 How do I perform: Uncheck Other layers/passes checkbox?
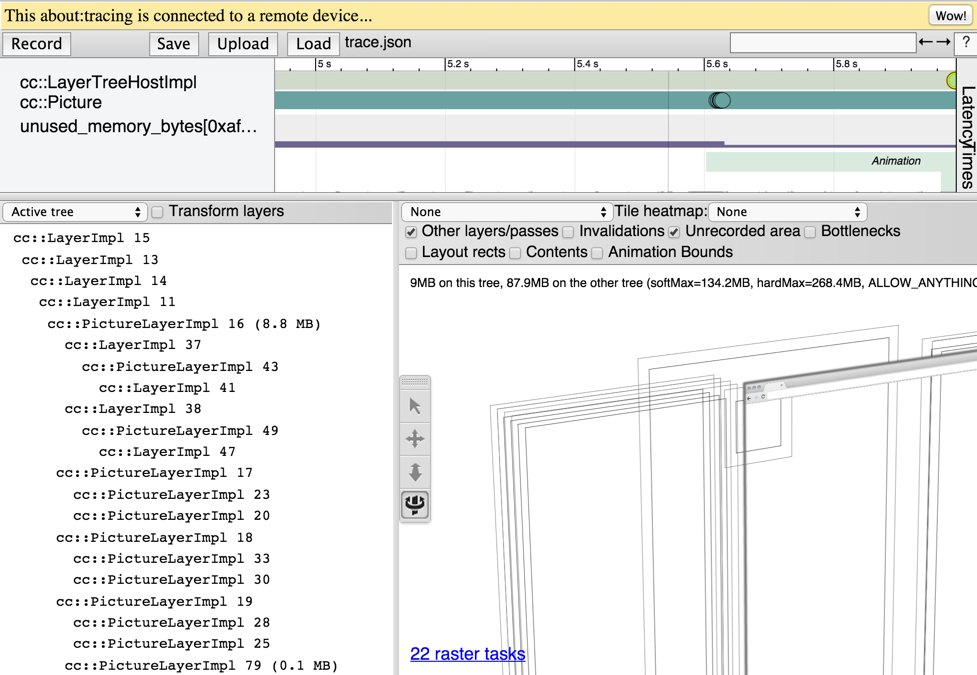pos(411,232)
